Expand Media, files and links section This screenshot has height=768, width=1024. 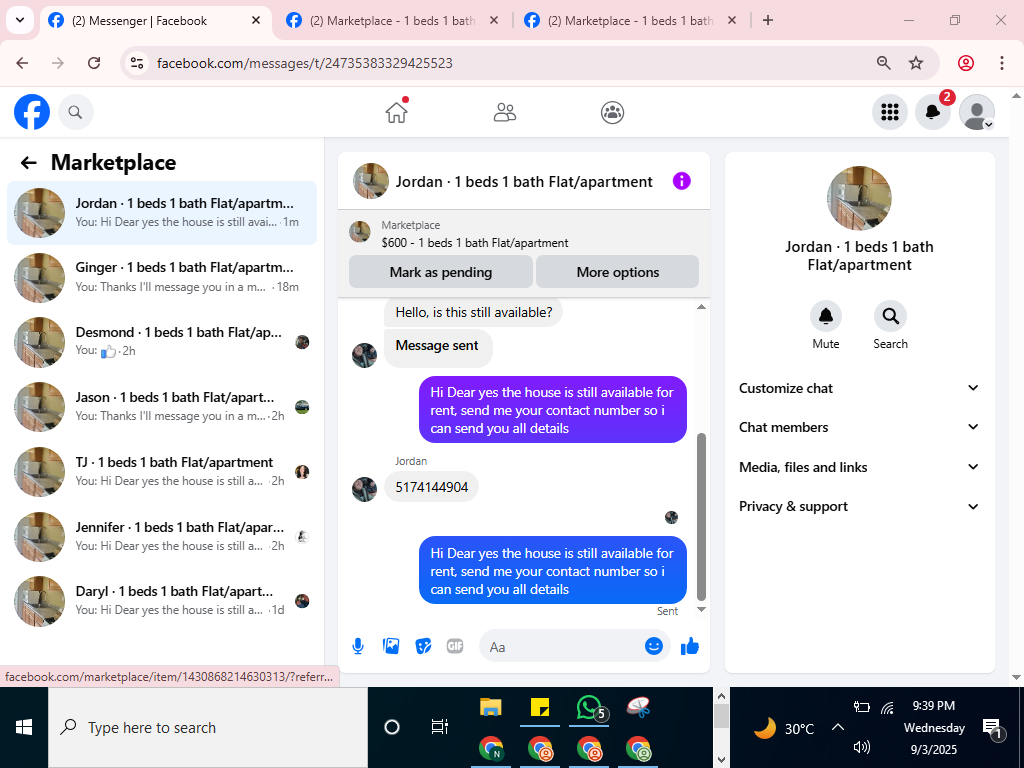tap(859, 467)
